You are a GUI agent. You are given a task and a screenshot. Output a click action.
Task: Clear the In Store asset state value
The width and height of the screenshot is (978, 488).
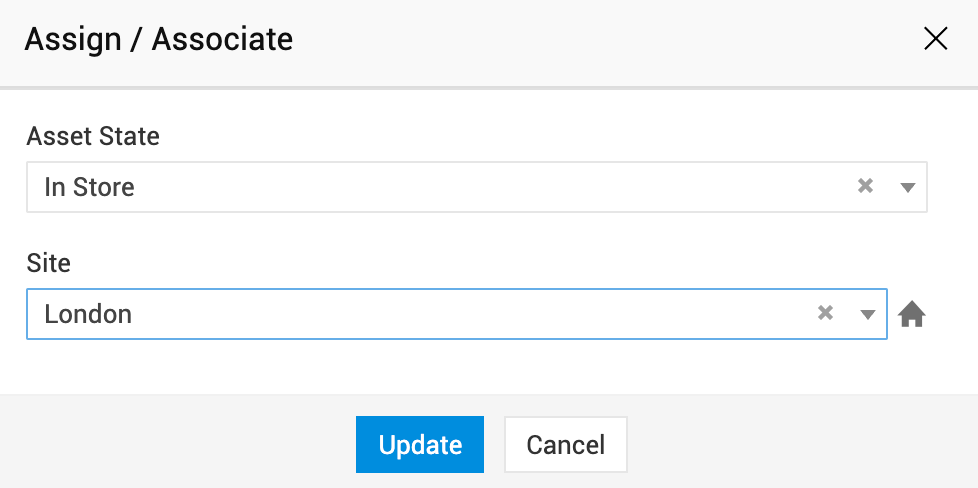click(x=866, y=186)
